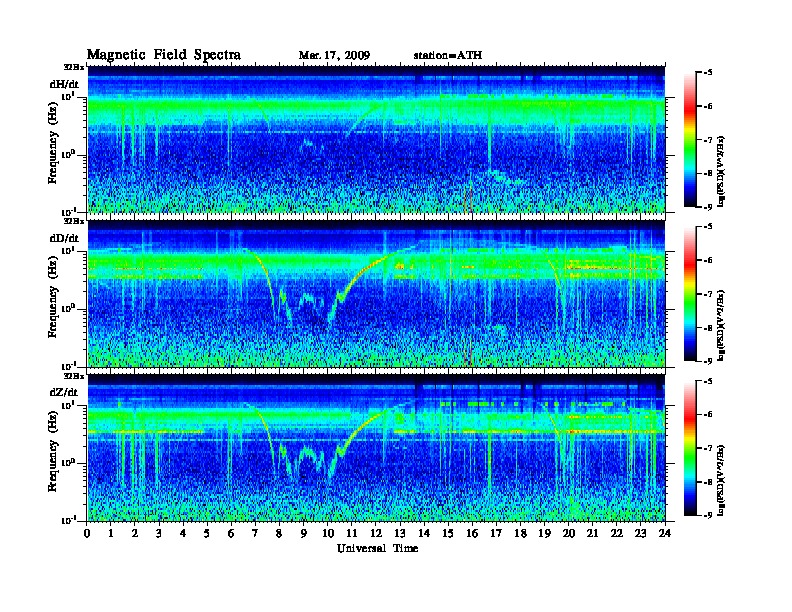
Task: Click the 32Hz label above dD/dt panel
Action: (74, 221)
